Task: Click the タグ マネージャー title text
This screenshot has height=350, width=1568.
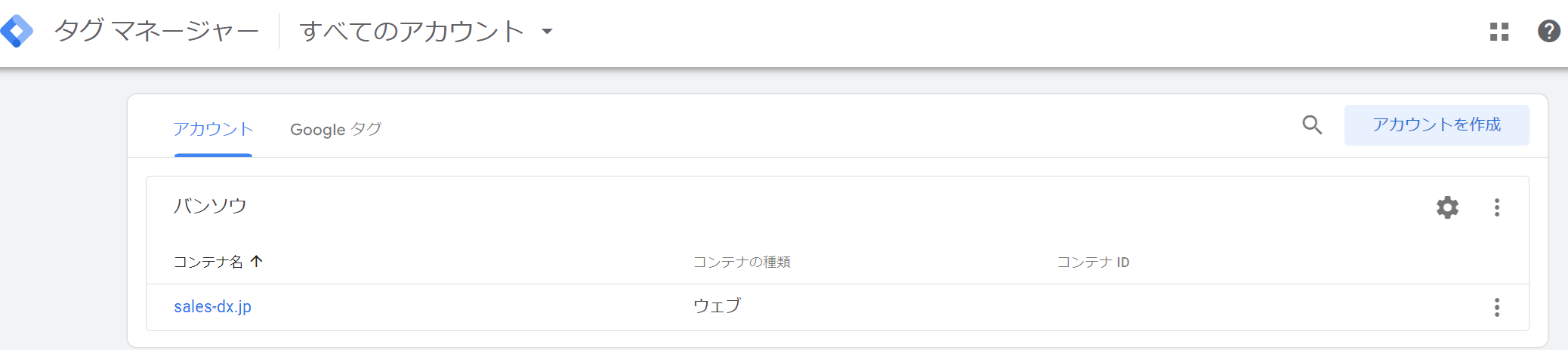Action: pos(156,32)
